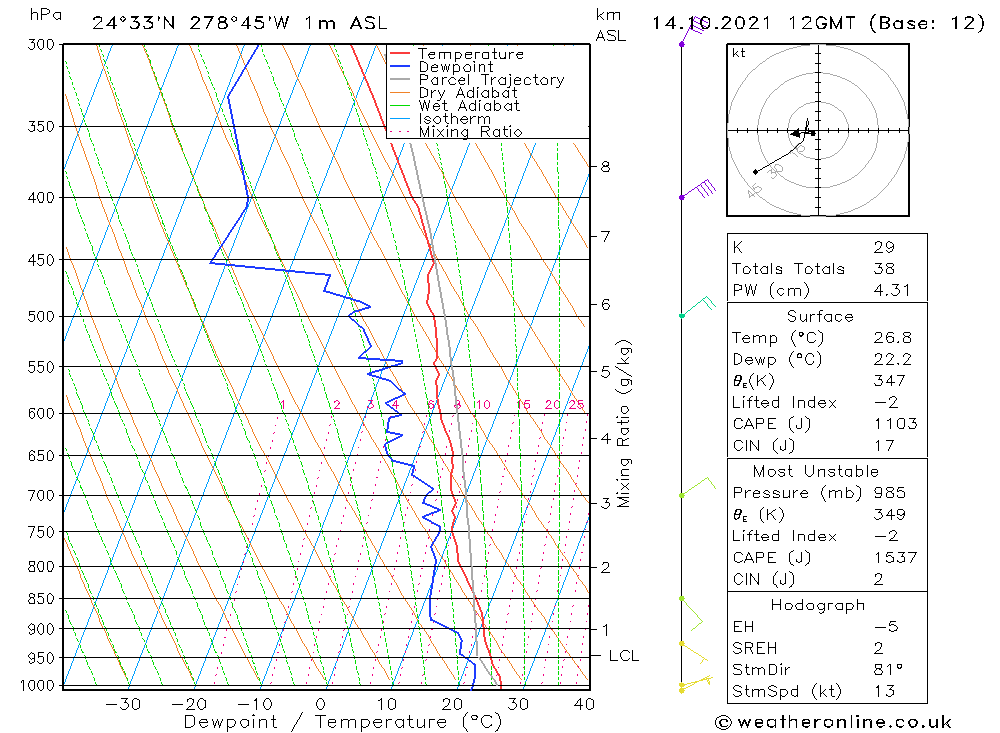1000x733 pixels.
Task: Click the LCL level label
Action: (624, 656)
